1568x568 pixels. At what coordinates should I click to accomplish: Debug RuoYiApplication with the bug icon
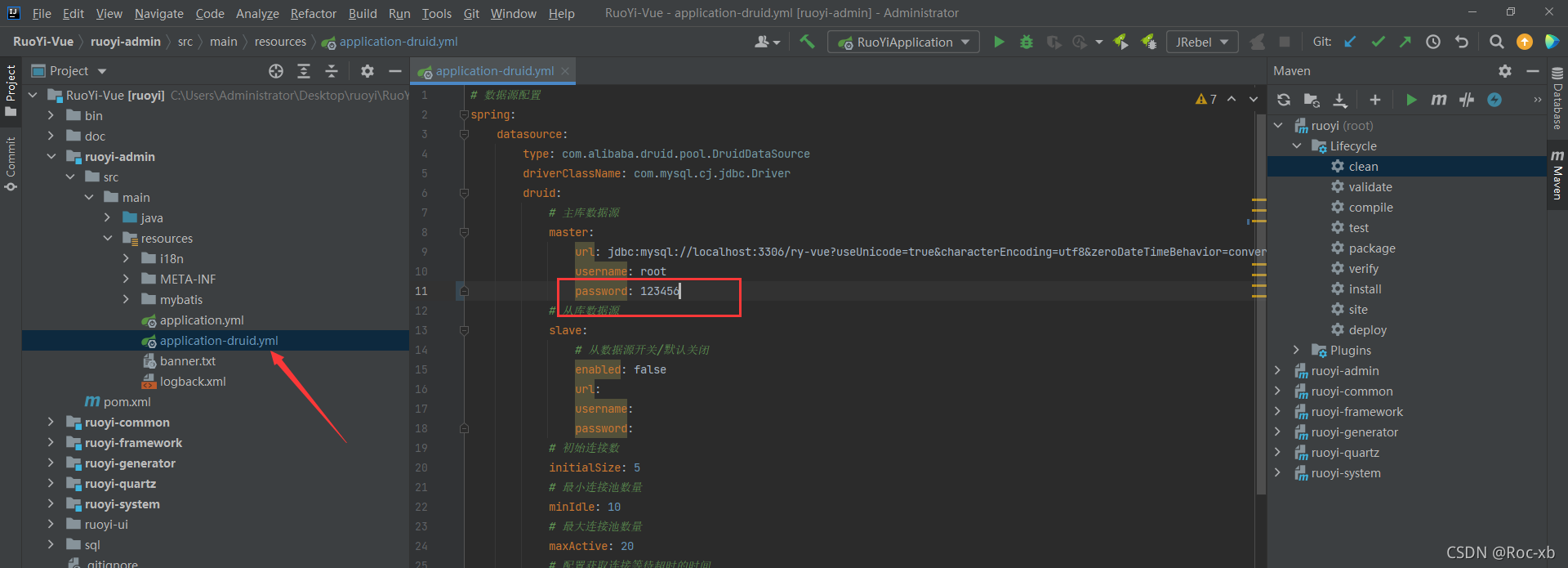1027,42
